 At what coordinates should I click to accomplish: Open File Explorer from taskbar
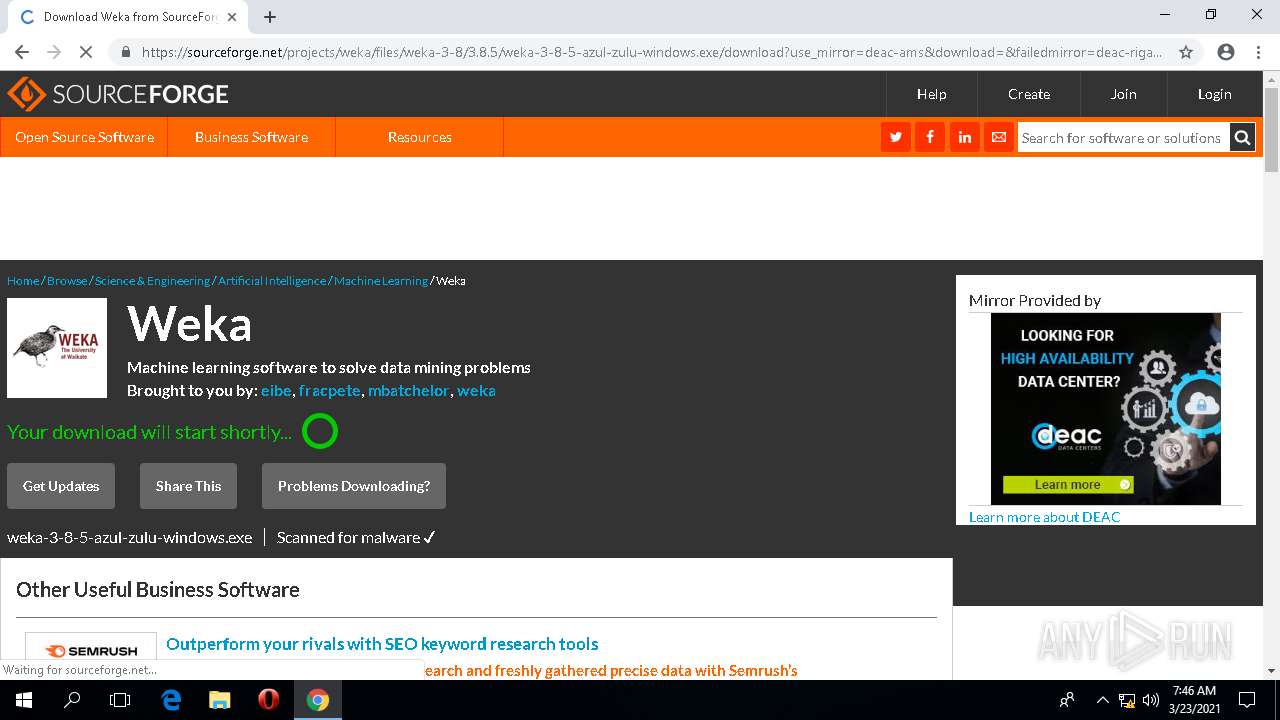pyautogui.click(x=220, y=700)
